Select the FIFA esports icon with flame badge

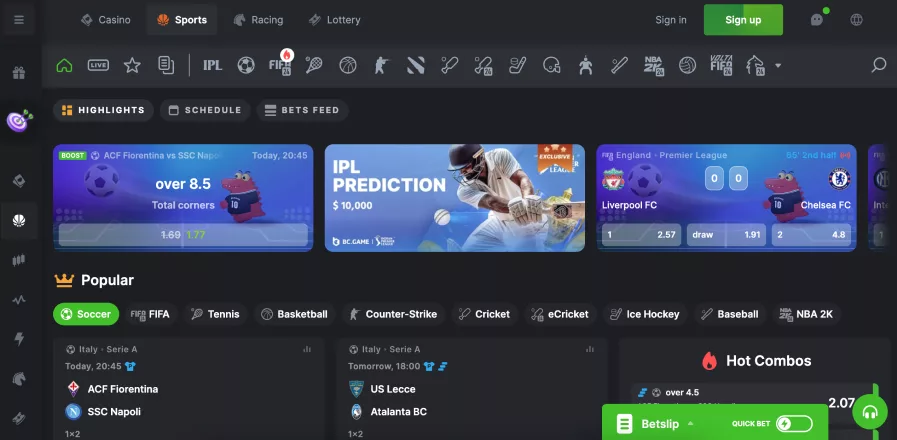click(280, 64)
